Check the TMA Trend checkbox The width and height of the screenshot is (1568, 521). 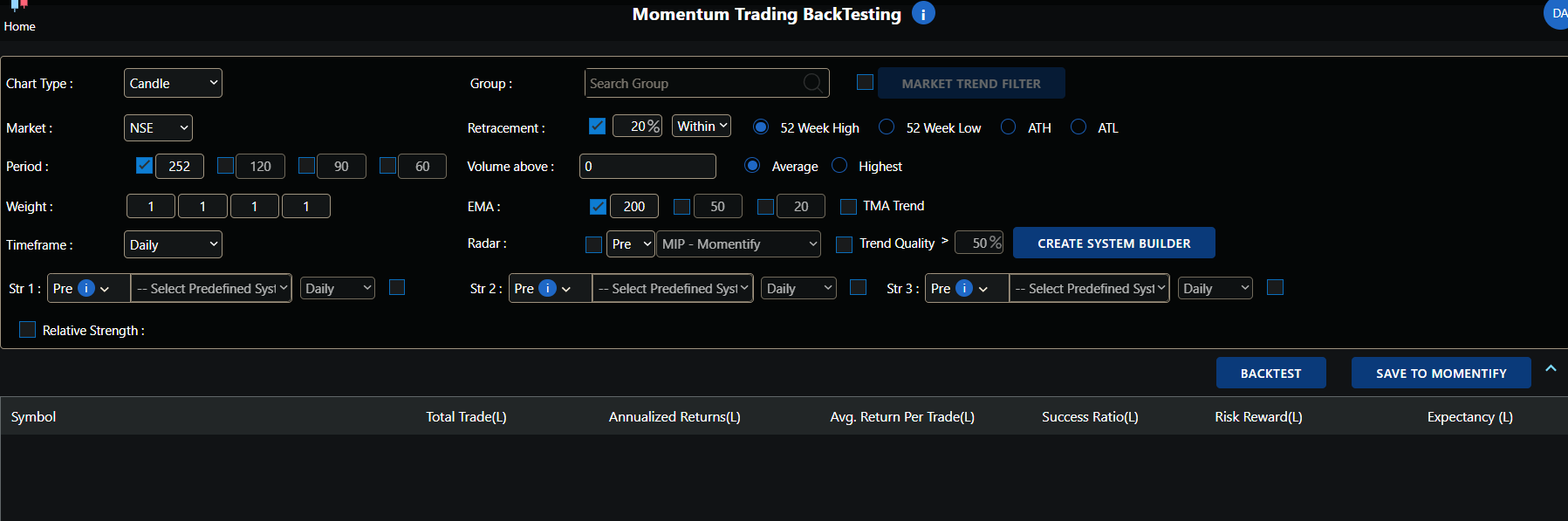pyautogui.click(x=848, y=206)
